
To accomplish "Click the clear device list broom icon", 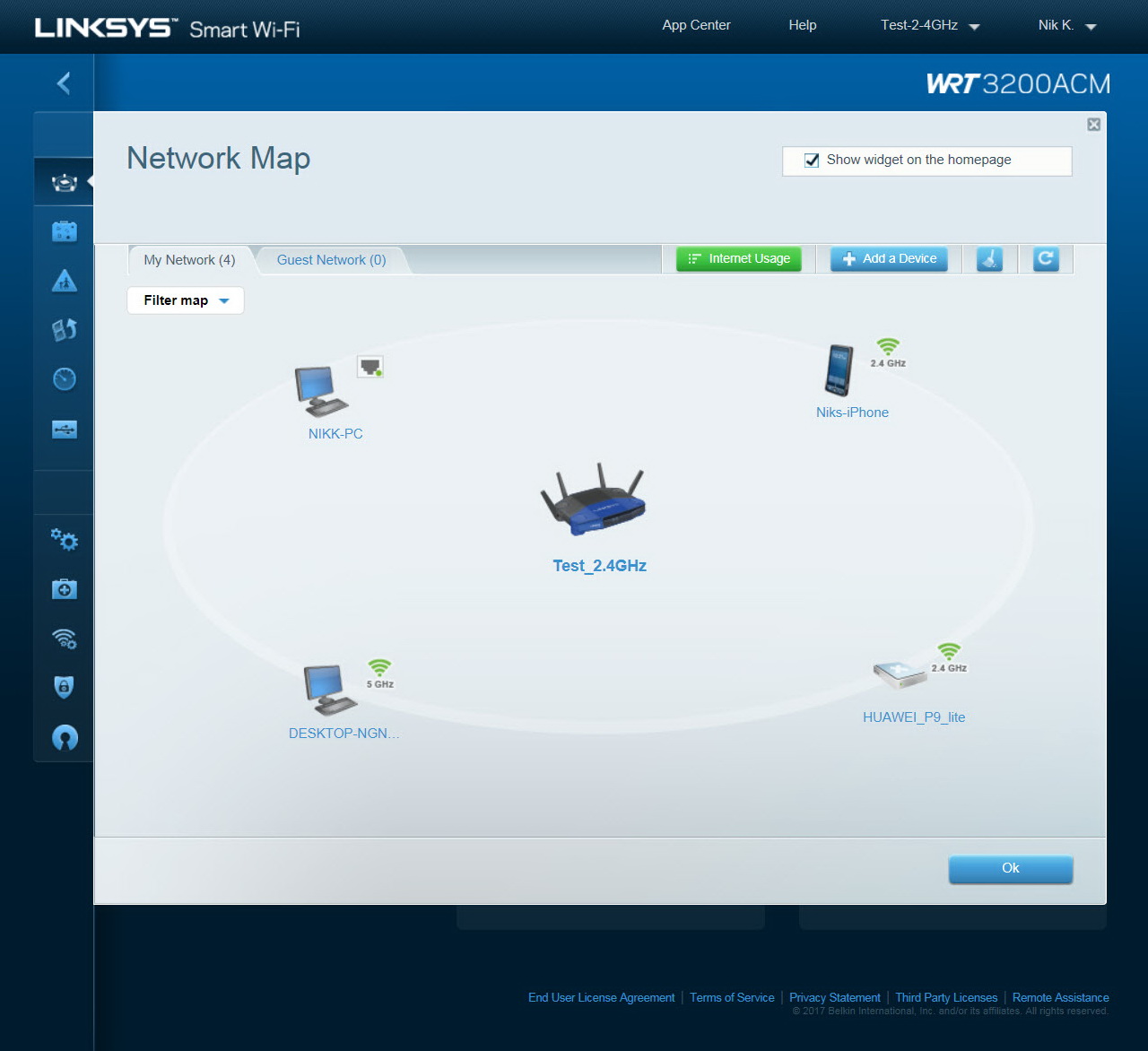I will pyautogui.click(x=989, y=259).
